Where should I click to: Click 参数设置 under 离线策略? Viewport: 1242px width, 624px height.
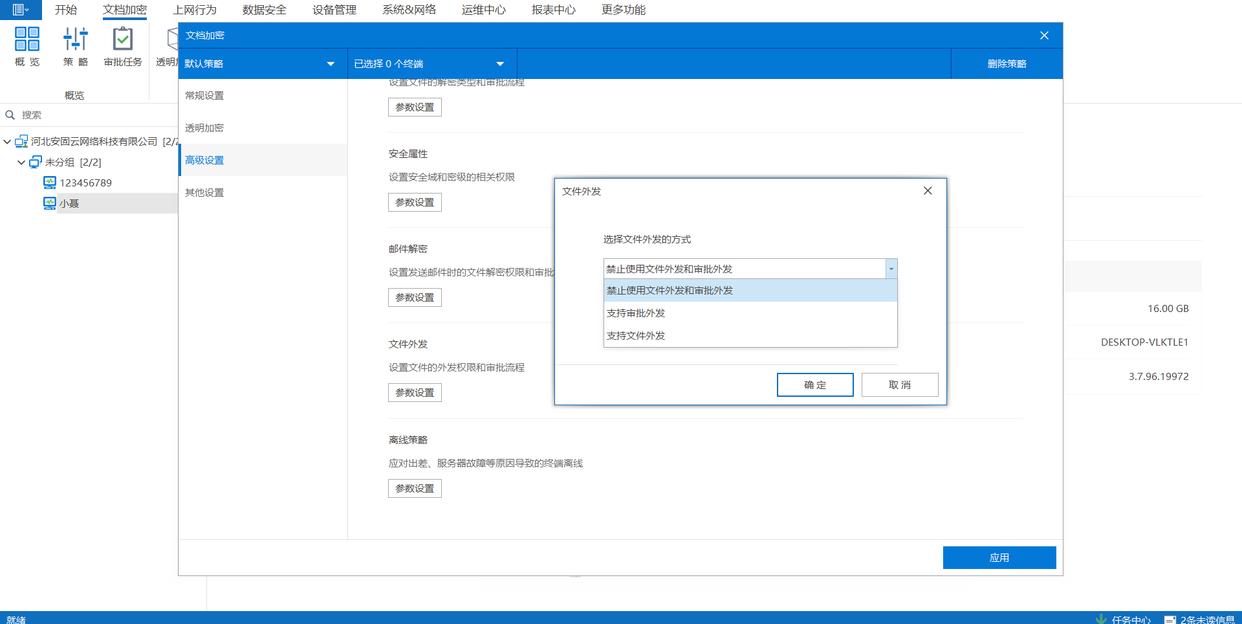[x=415, y=489]
